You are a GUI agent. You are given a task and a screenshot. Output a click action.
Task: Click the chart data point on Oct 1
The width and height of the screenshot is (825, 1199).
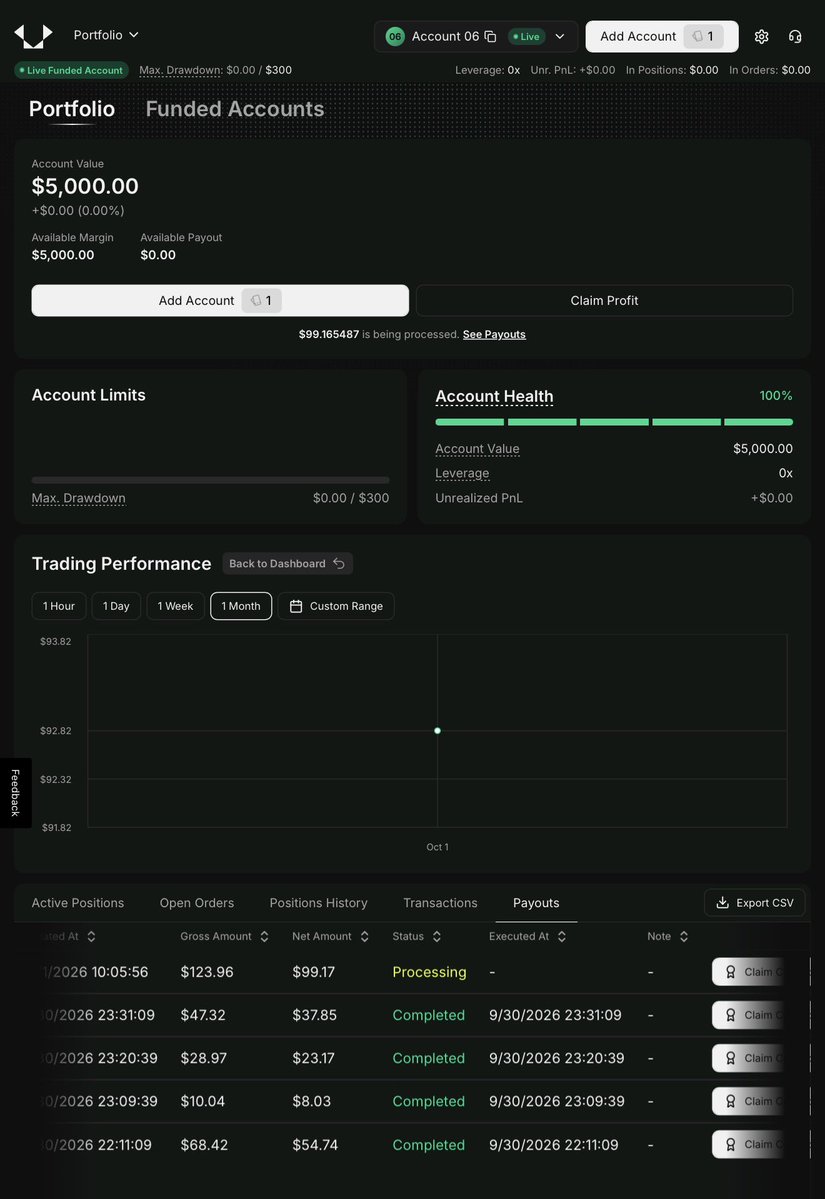pyautogui.click(x=437, y=731)
